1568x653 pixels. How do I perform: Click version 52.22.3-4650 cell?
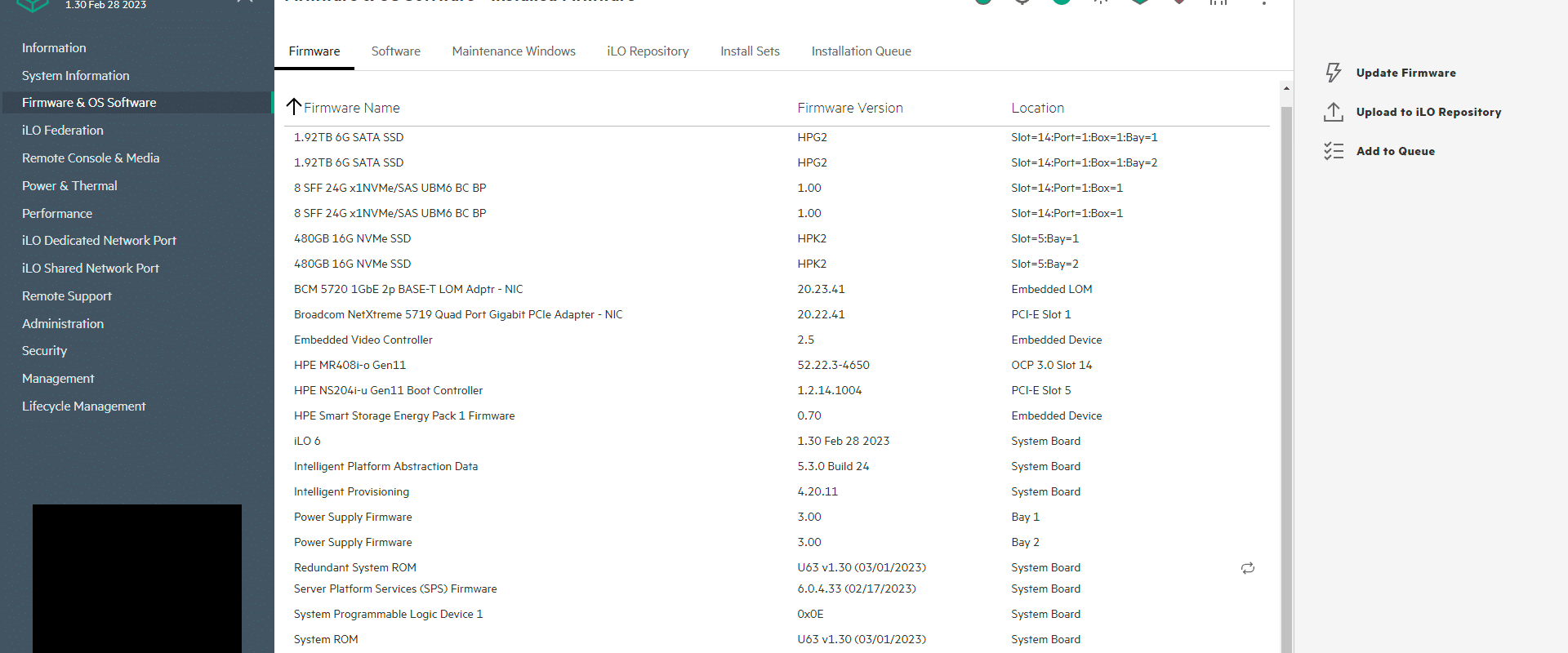[833, 365]
